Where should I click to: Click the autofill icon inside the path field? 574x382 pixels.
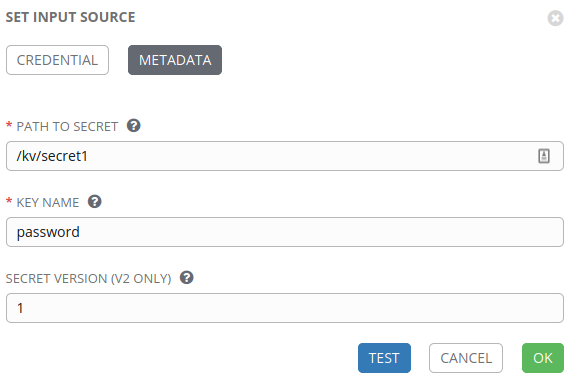[x=544, y=156]
